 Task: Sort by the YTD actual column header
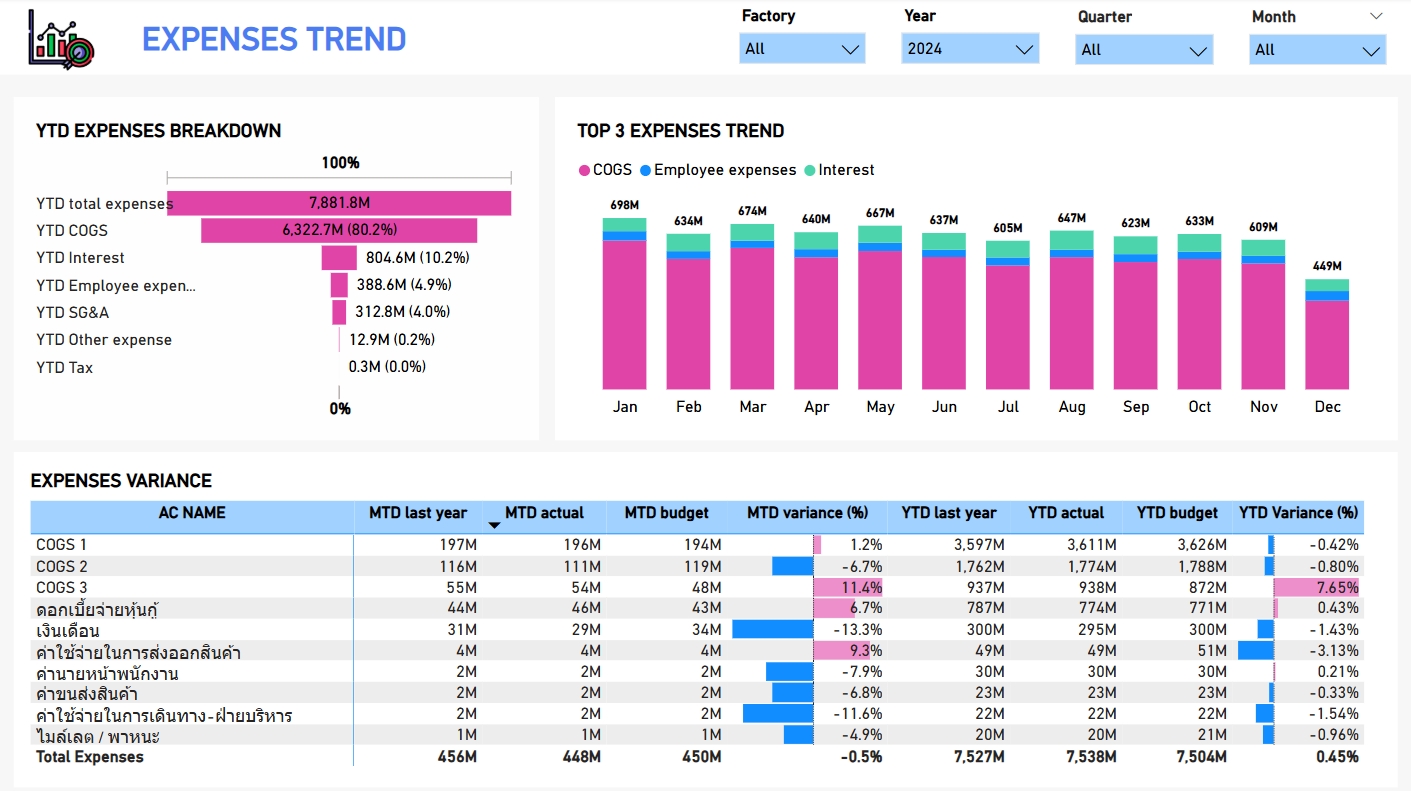[1066, 513]
